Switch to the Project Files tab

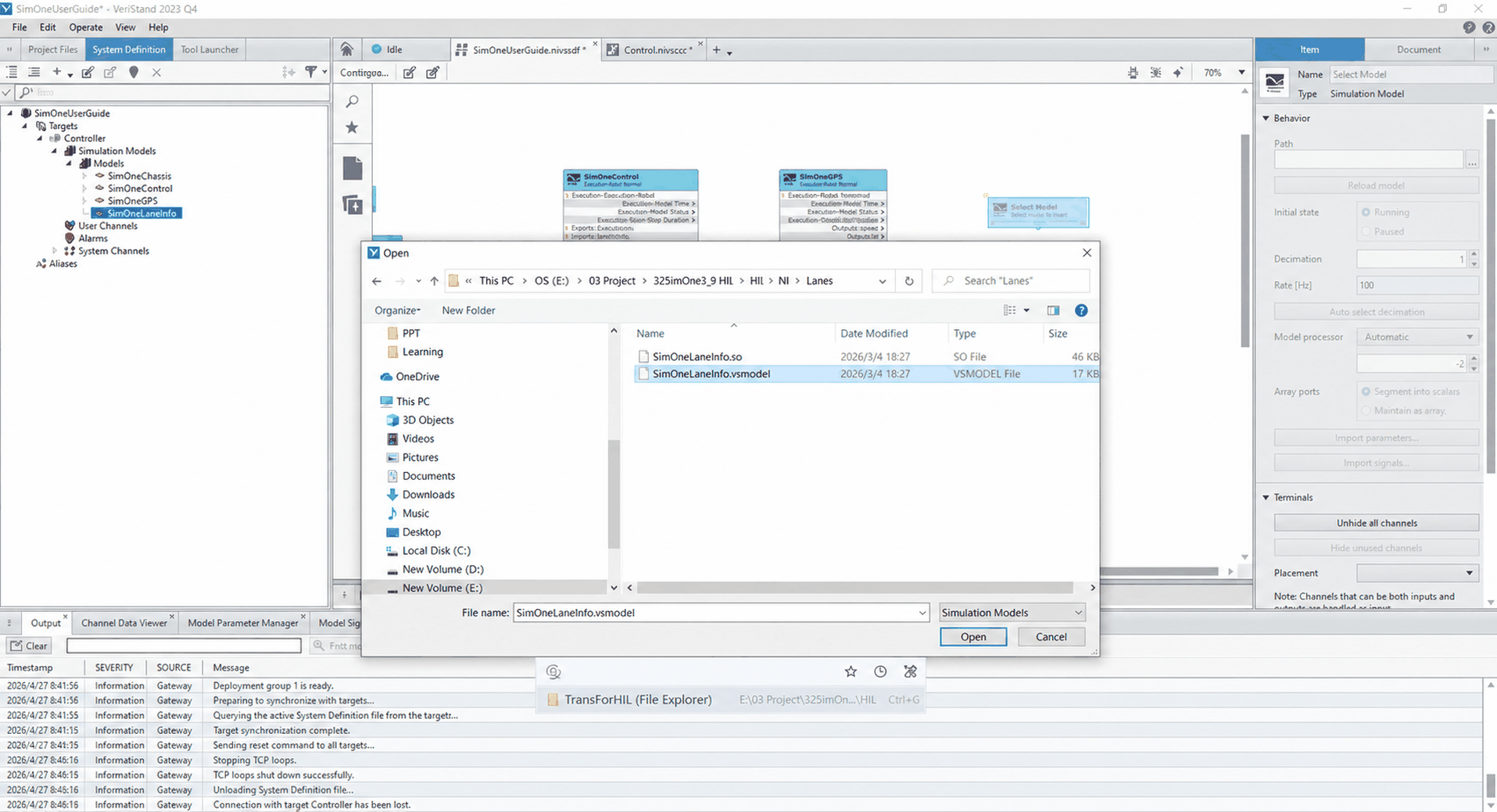coord(53,49)
